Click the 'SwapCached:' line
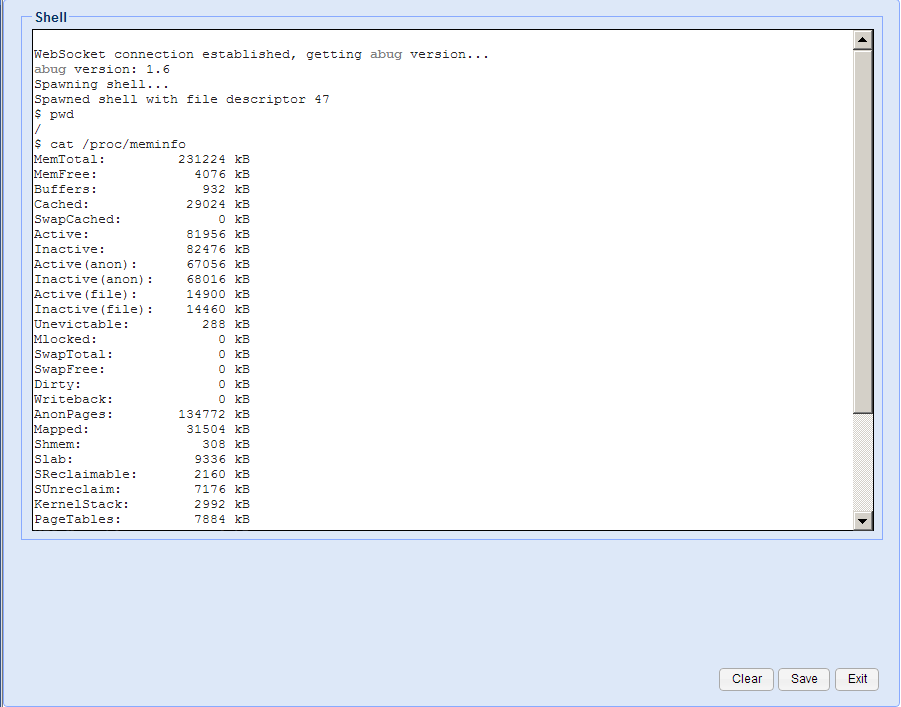 142,219
